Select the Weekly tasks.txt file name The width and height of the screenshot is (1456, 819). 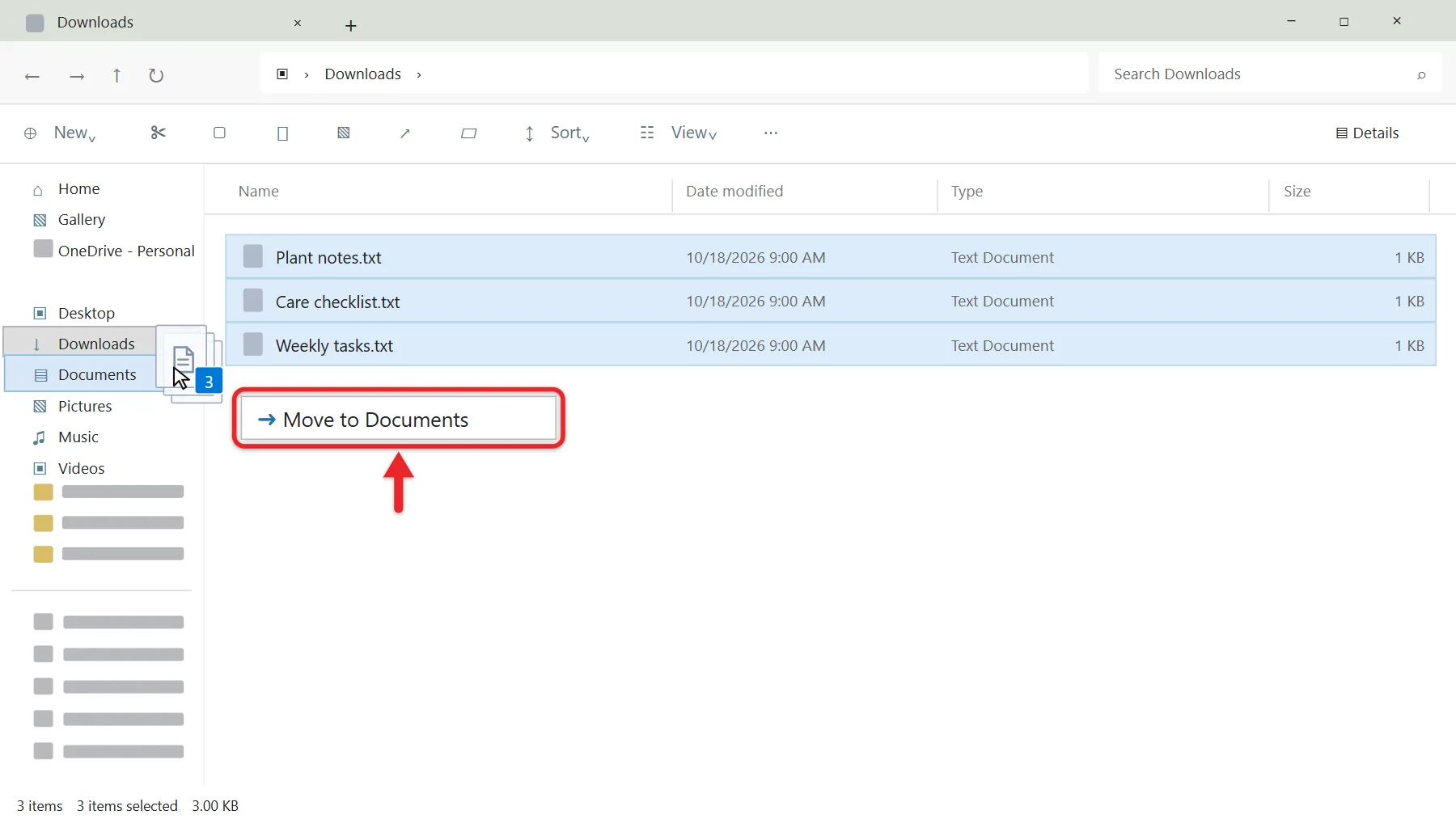334,345
